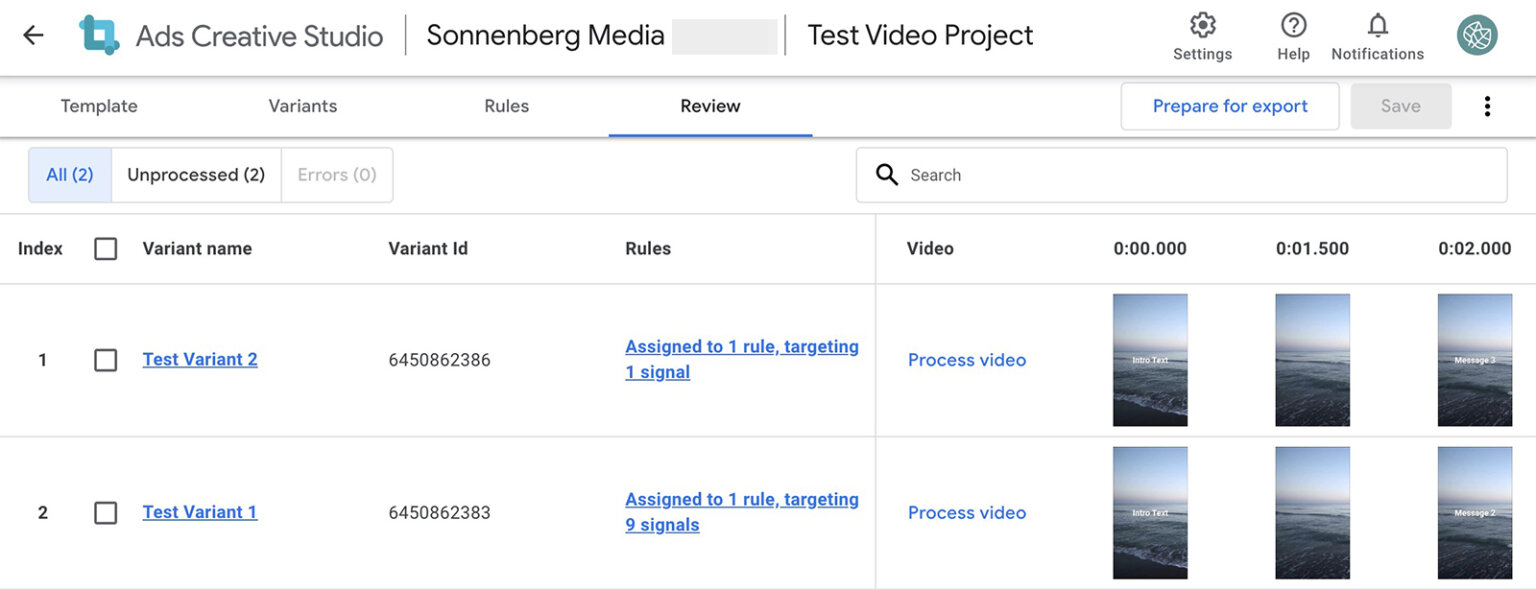Click the back arrow to leave the project

pyautogui.click(x=33, y=34)
